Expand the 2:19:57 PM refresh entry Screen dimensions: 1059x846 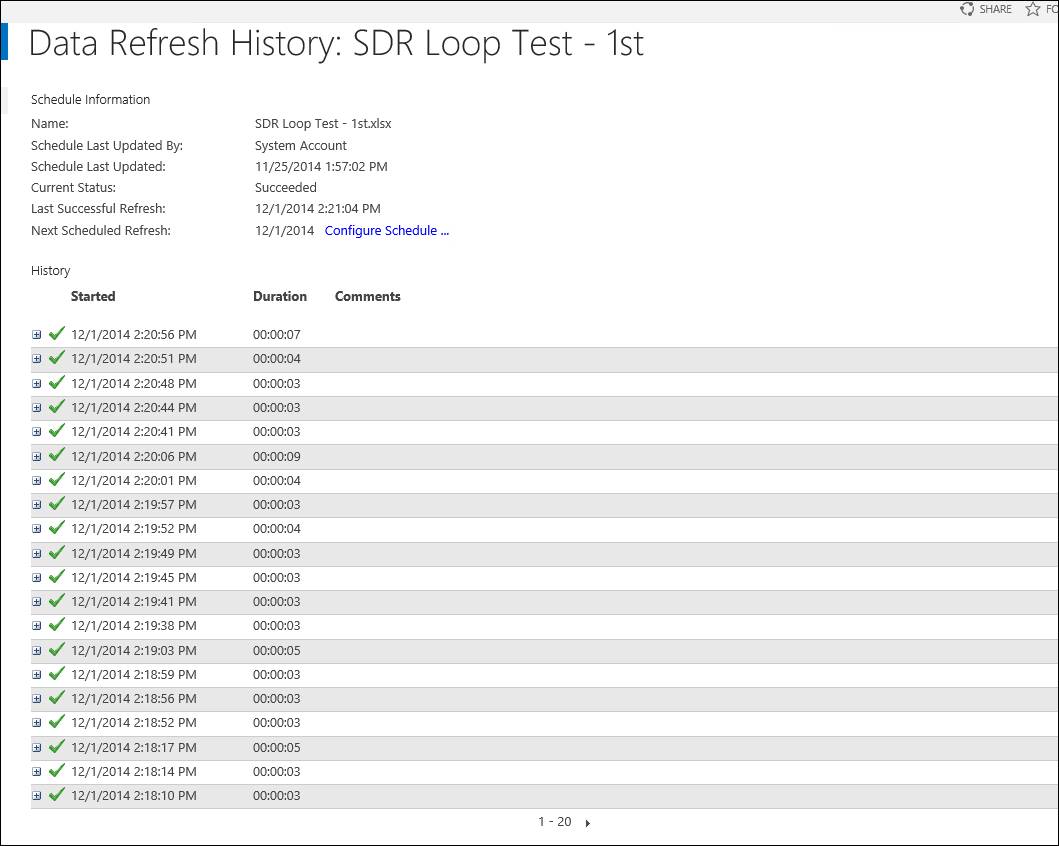coord(36,505)
